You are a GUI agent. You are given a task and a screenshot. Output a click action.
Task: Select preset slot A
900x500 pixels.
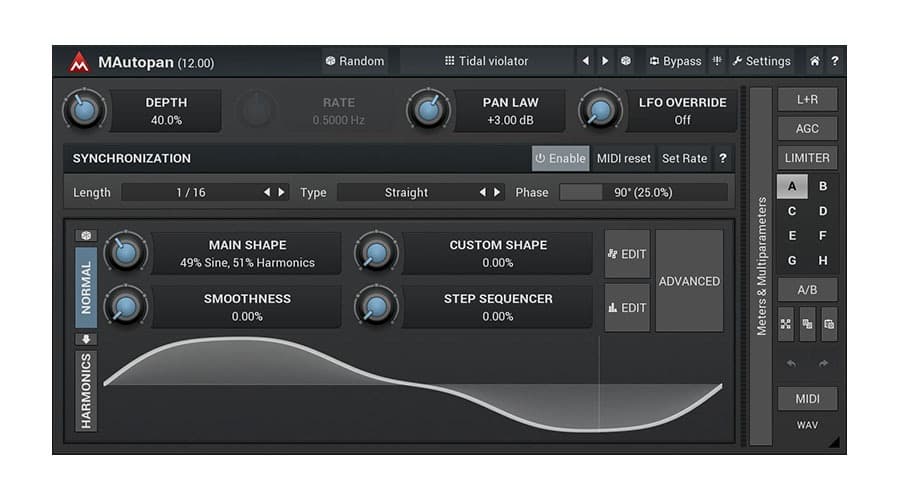792,186
